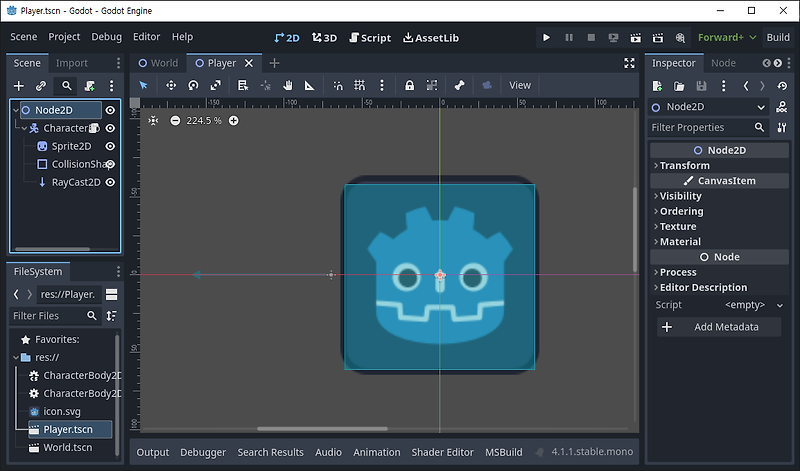Image resolution: width=800 pixels, height=471 pixels.
Task: Toggle grid snap in viewport toolbar
Action: 360,85
